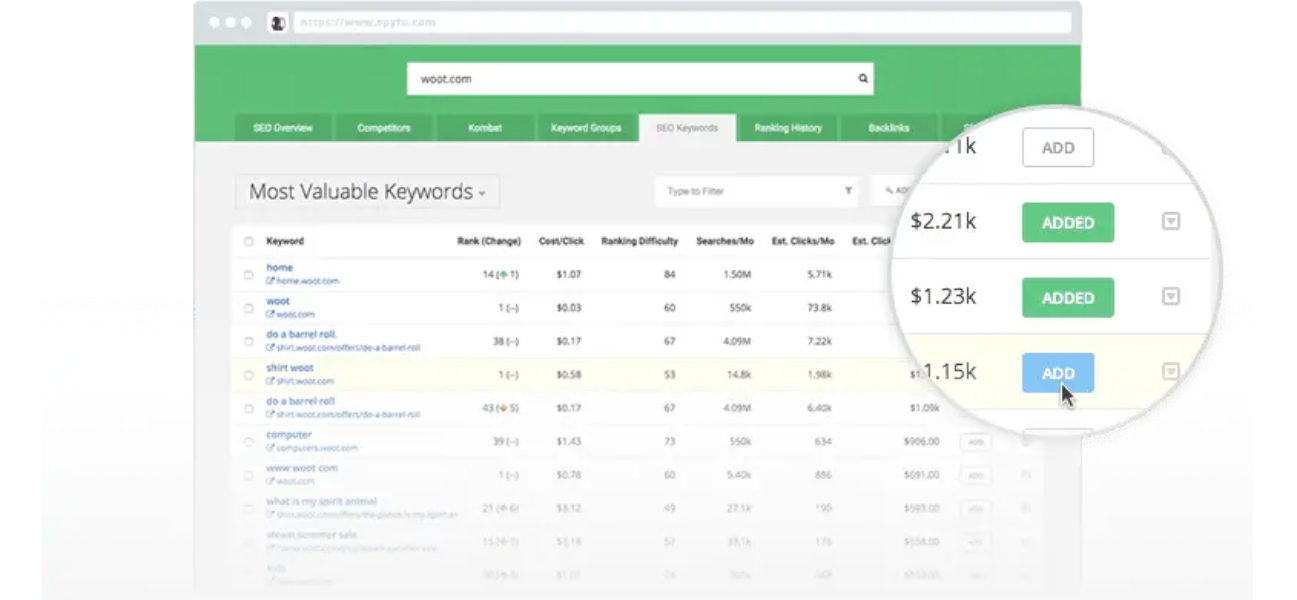Screen dimensions: 1297x600
Task: Open the Most Valuable Keywords dropdown
Action: pos(367,192)
